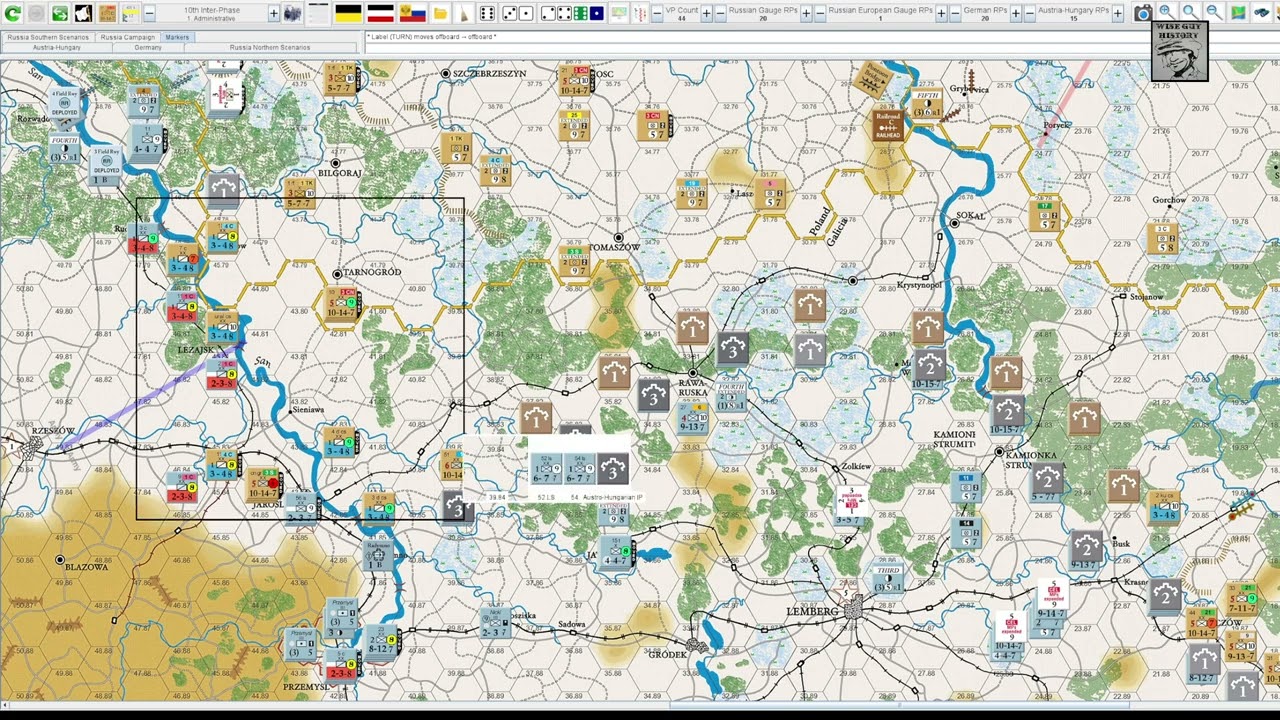Viewport: 1280px width, 720px height.
Task: Roll the two-dice button showing three and one
Action: coord(517,13)
